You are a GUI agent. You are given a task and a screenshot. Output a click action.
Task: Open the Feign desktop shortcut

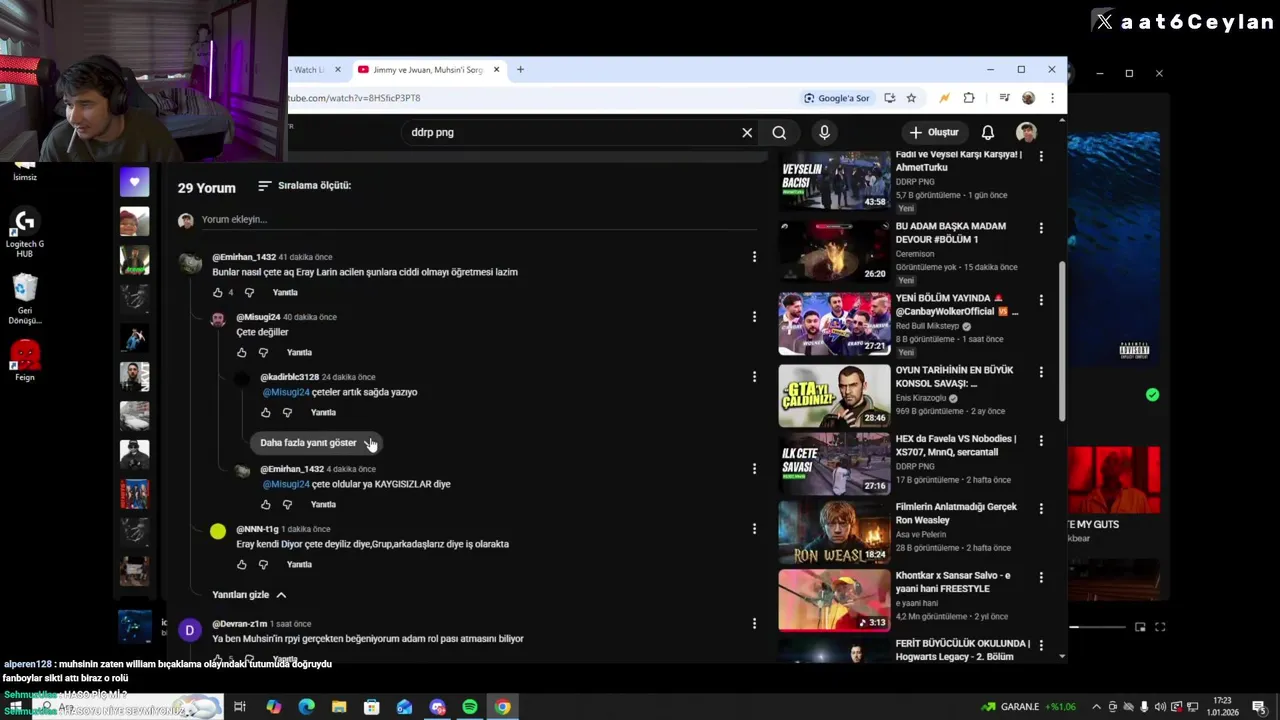25,361
